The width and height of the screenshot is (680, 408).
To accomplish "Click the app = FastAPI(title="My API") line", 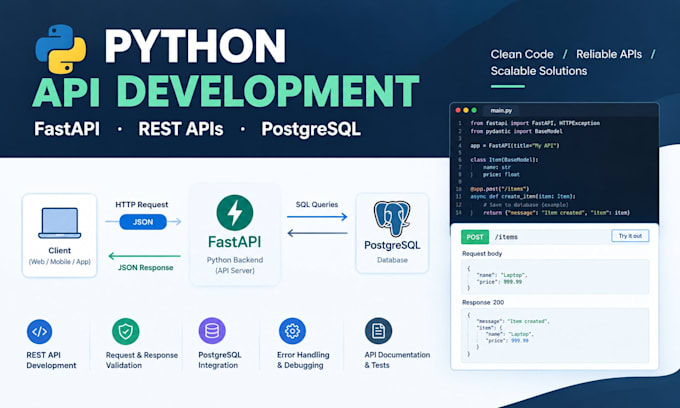I will pyautogui.click(x=515, y=146).
